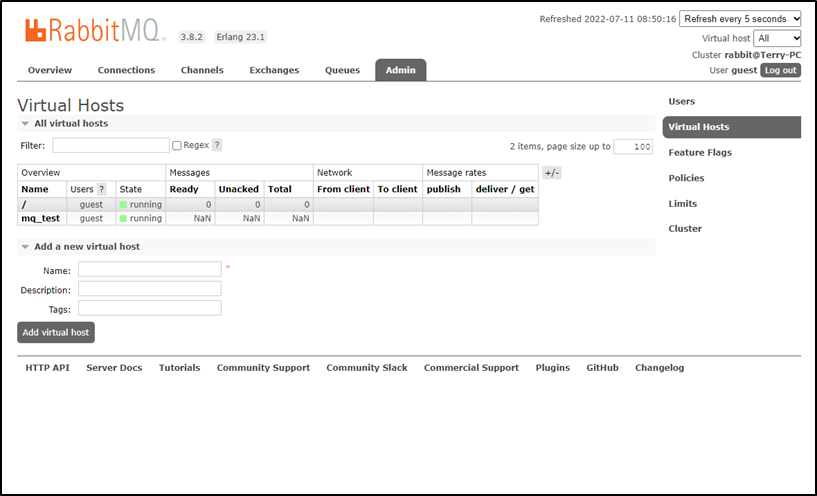Open the Regex help question mark

tap(217, 145)
